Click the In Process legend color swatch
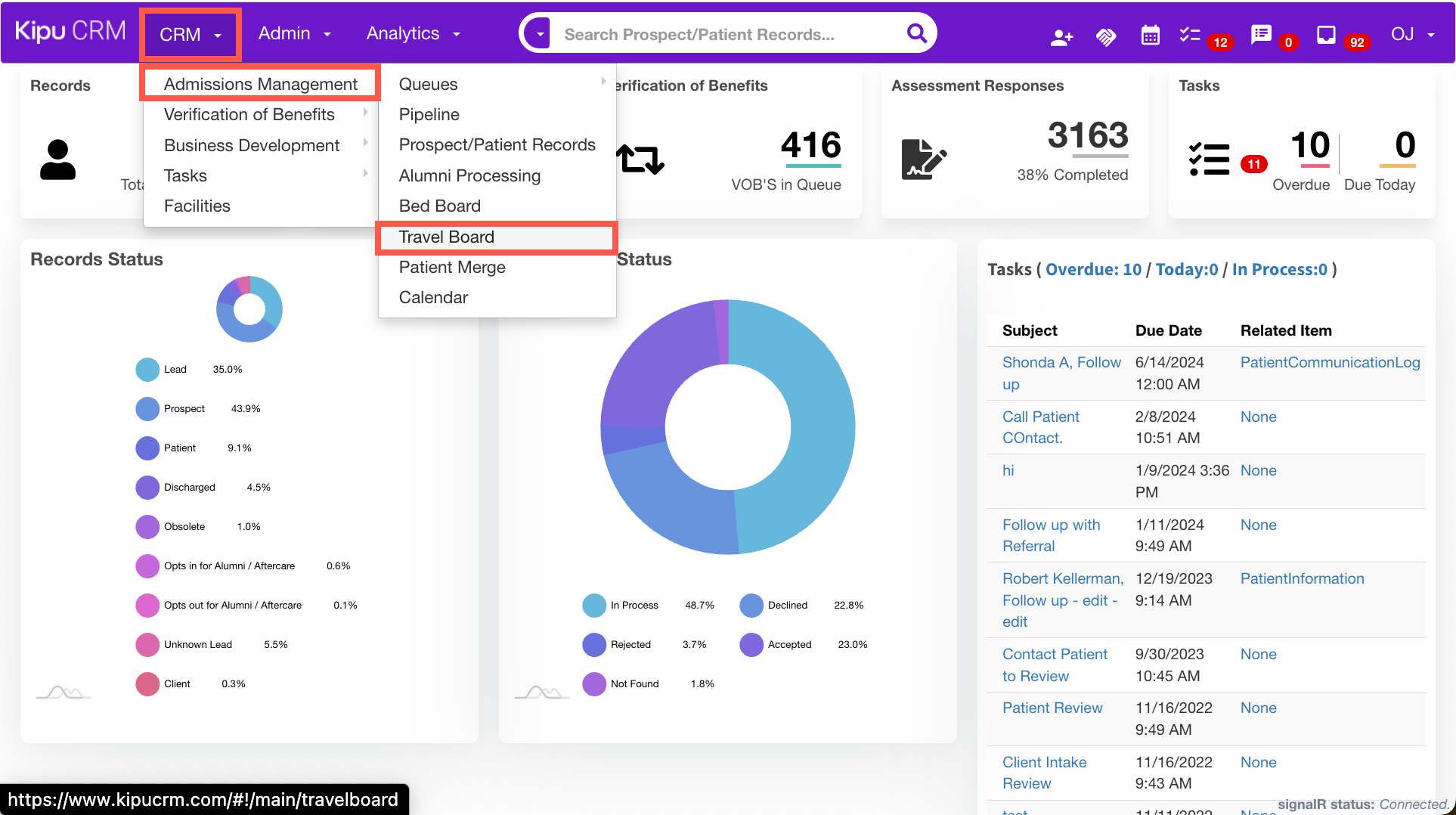 594,606
